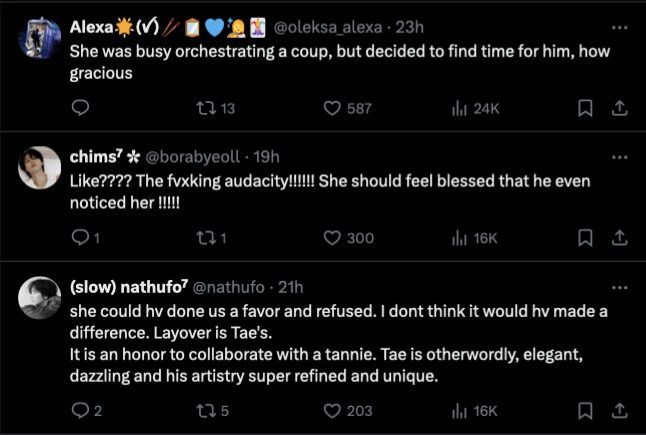Image resolution: width=646 pixels, height=435 pixels.
Task: Click nathufo's profile picture
Action: (x=40, y=296)
